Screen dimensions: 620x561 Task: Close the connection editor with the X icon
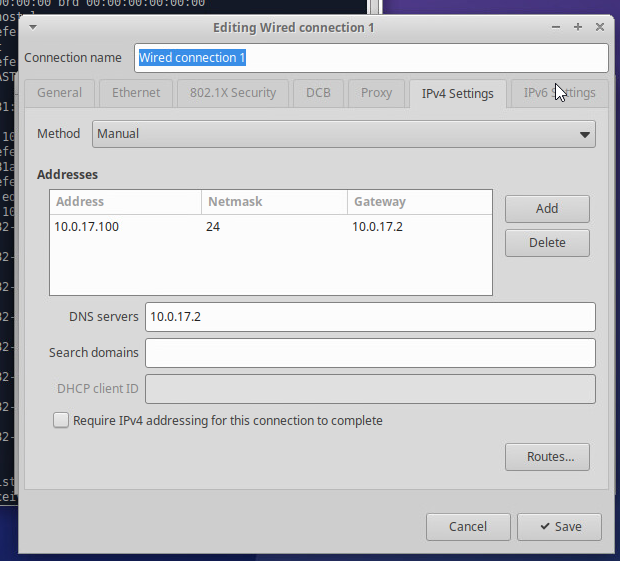point(600,27)
